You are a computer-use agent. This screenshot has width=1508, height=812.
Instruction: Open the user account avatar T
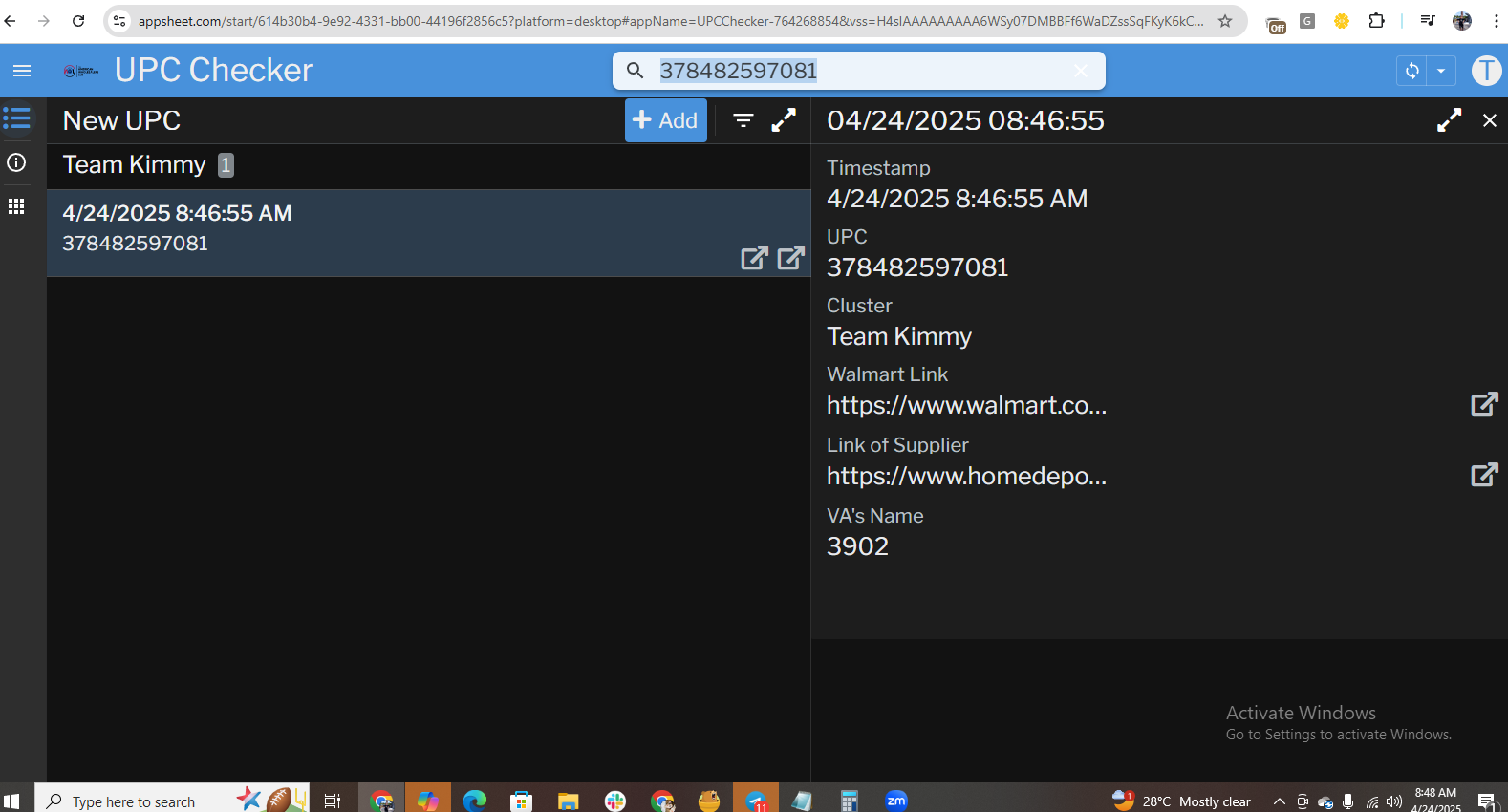point(1486,71)
